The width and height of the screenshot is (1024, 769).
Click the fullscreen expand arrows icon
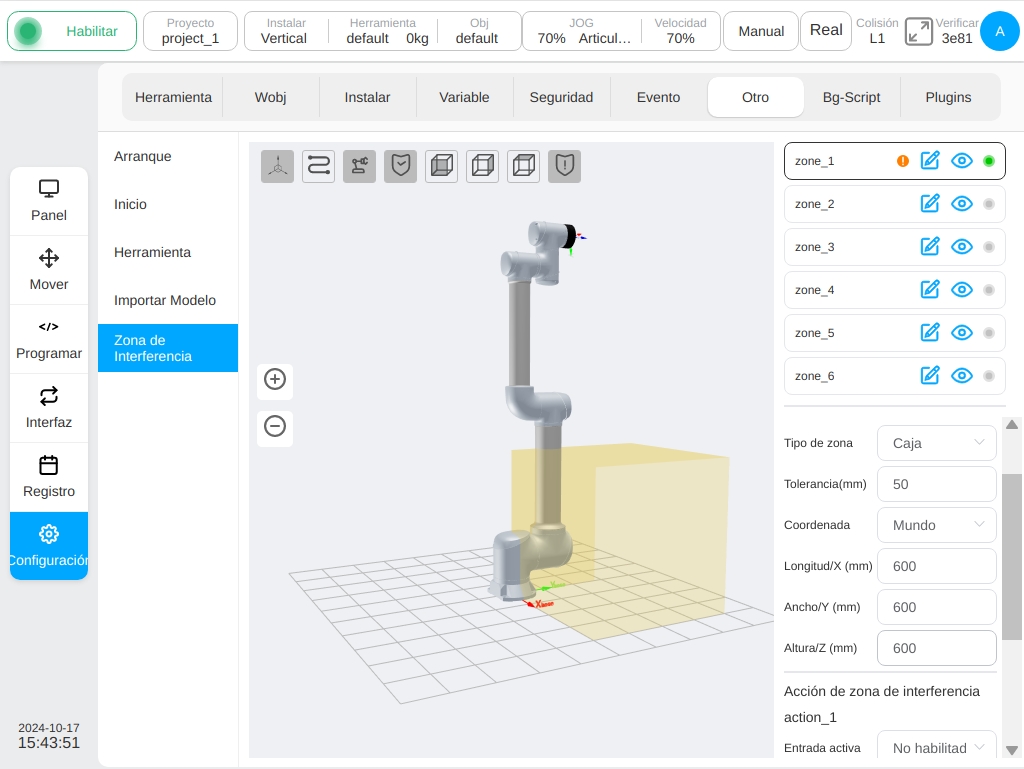919,31
